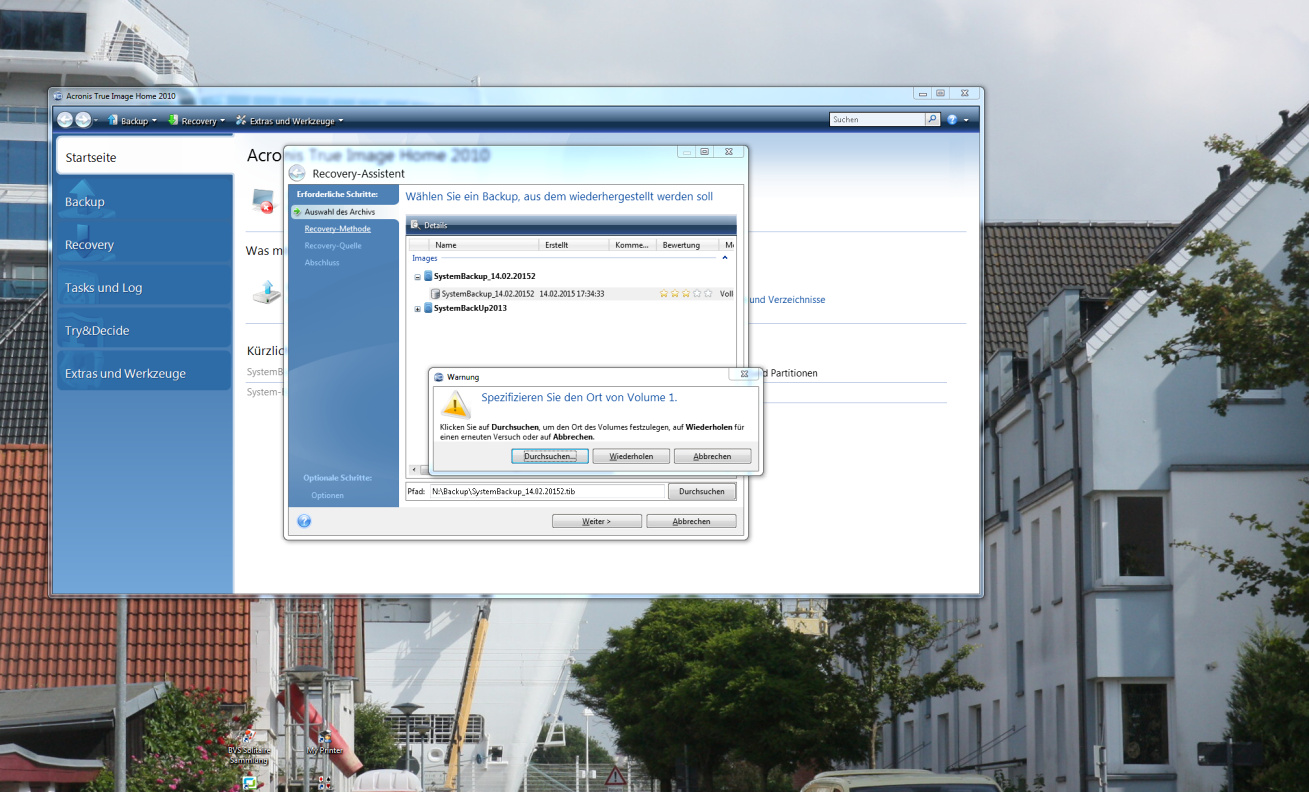Click the Bewertung column header
Image resolution: width=1309 pixels, height=792 pixels.
tap(687, 245)
